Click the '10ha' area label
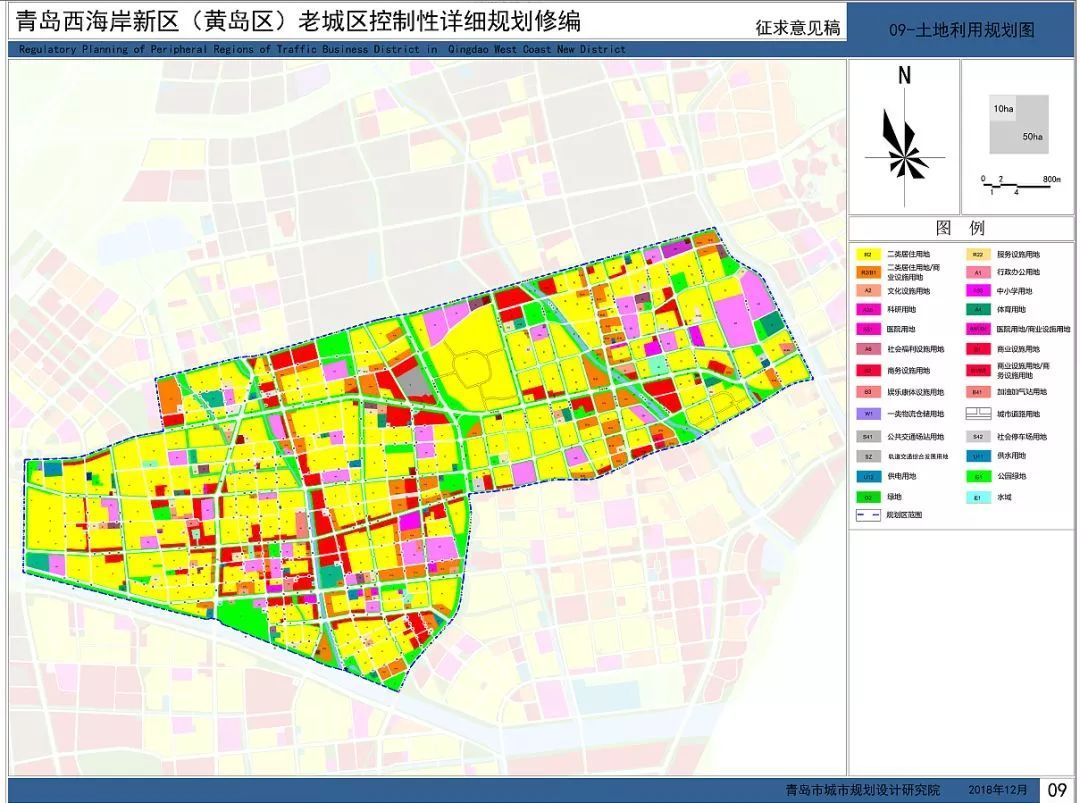 pyautogui.click(x=1004, y=109)
